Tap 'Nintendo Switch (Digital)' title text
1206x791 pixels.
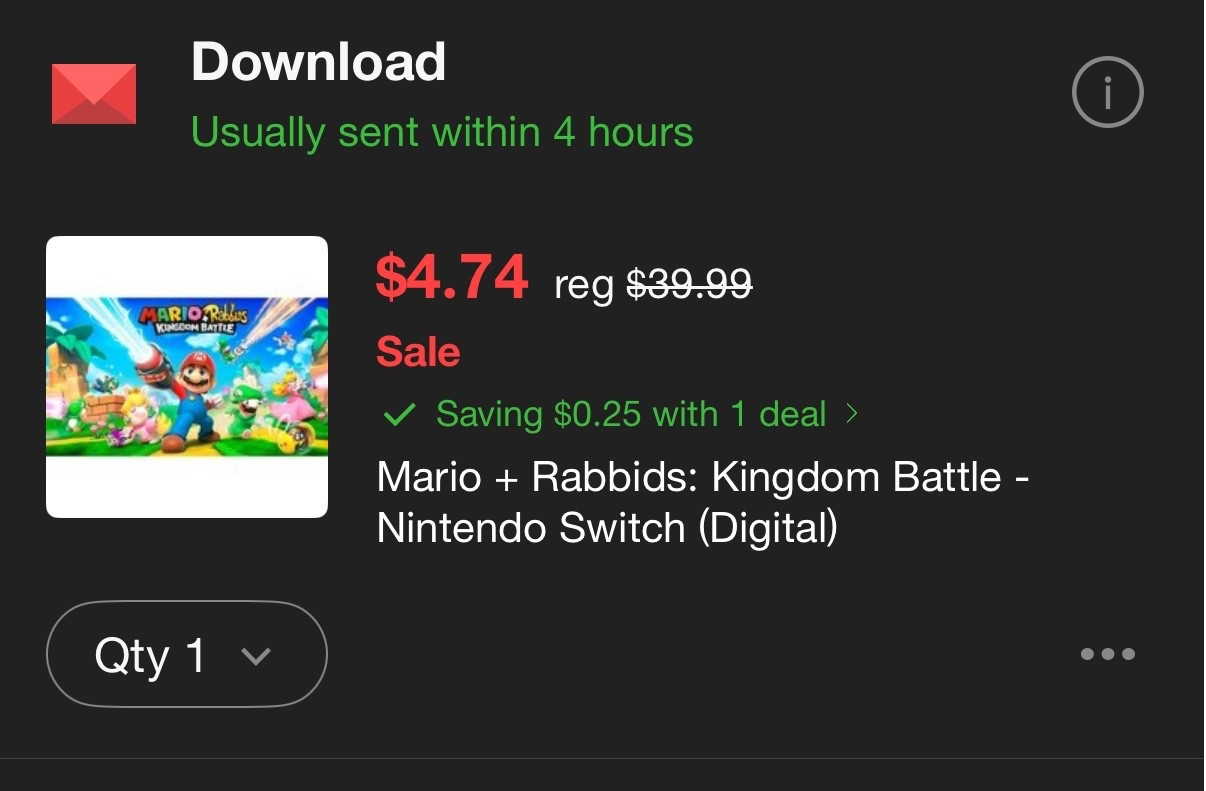pyautogui.click(x=606, y=527)
